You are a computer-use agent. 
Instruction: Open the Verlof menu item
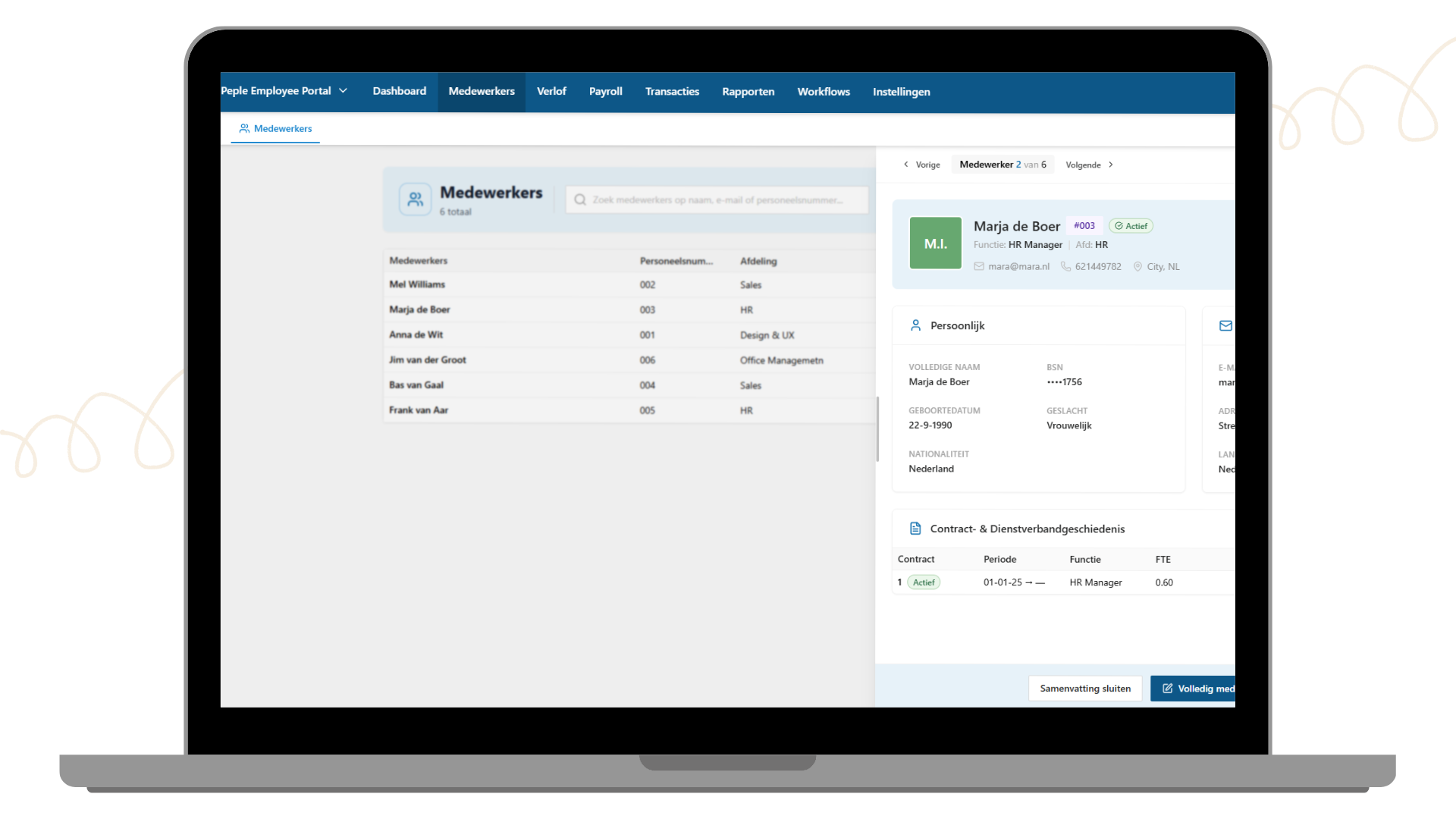click(551, 92)
